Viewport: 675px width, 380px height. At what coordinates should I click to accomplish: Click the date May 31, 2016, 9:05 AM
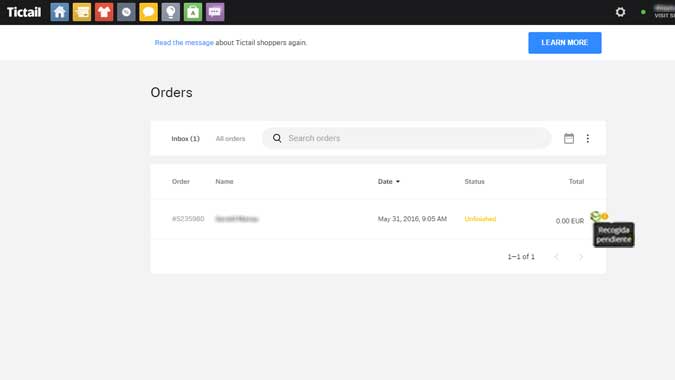[x=412, y=219]
